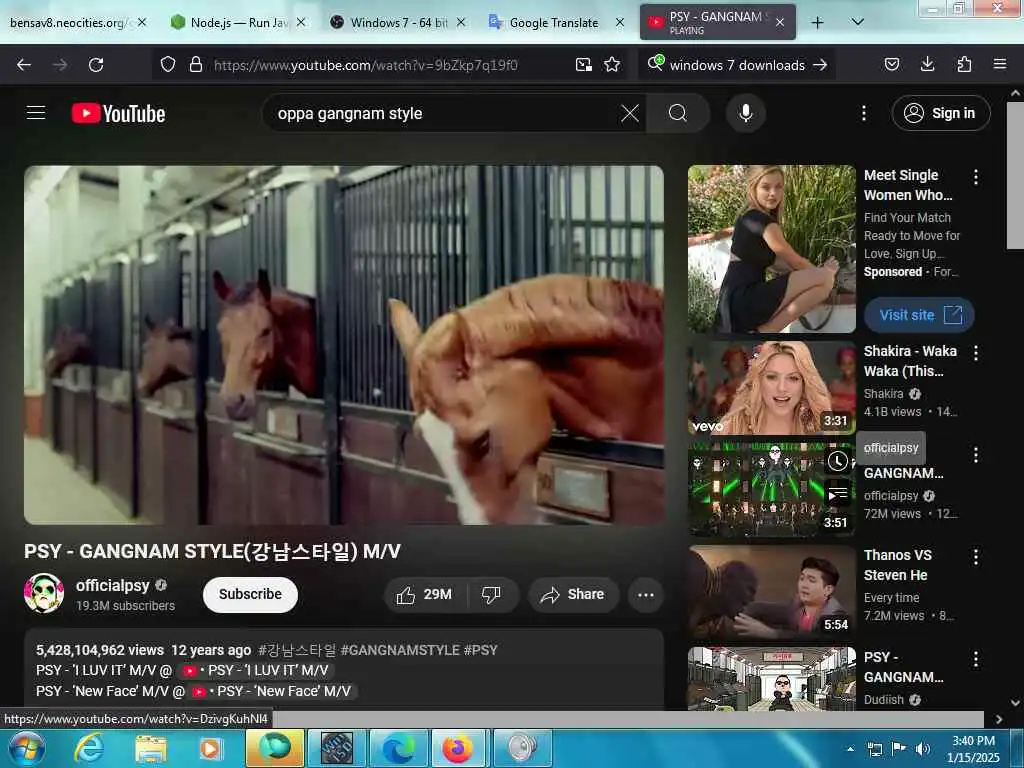Open picture-in-picture icon in address bar
The image size is (1024, 768).
pyautogui.click(x=583, y=65)
